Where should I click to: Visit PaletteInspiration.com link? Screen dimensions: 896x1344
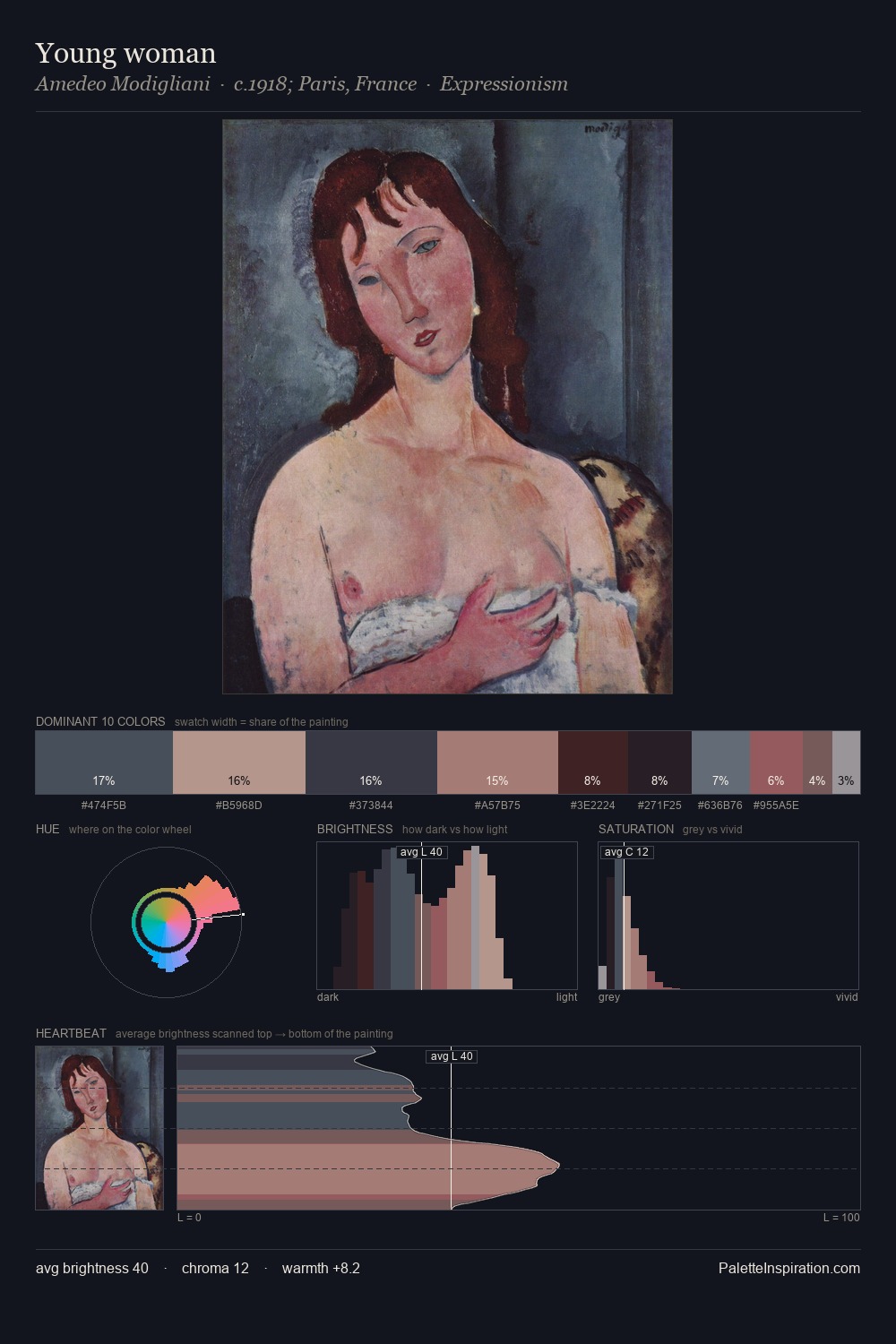pos(789,1268)
